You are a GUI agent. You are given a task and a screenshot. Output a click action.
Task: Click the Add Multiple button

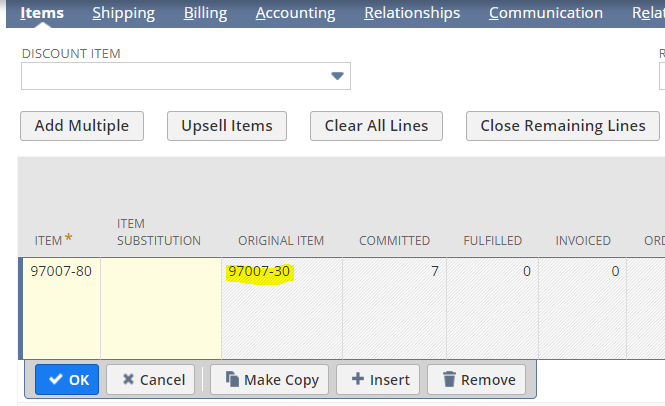coord(81,125)
